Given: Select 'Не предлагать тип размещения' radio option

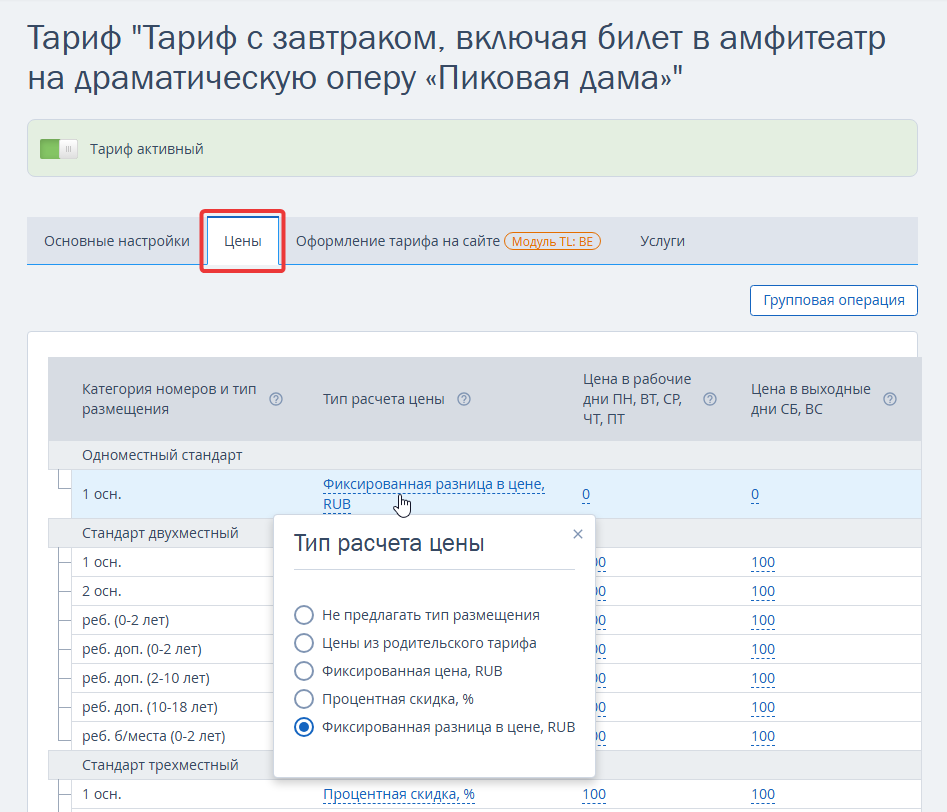Looking at the screenshot, I should coord(304,615).
